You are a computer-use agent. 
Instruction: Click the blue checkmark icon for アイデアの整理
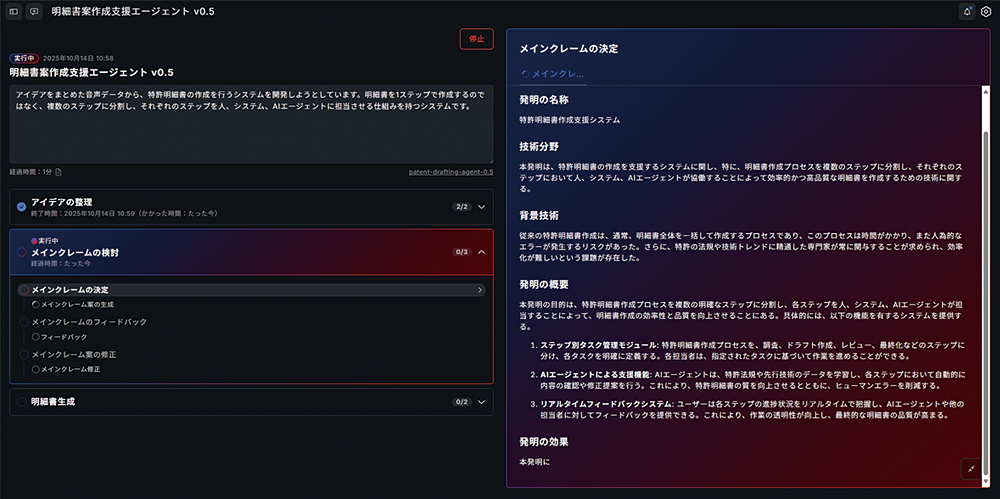(x=22, y=207)
